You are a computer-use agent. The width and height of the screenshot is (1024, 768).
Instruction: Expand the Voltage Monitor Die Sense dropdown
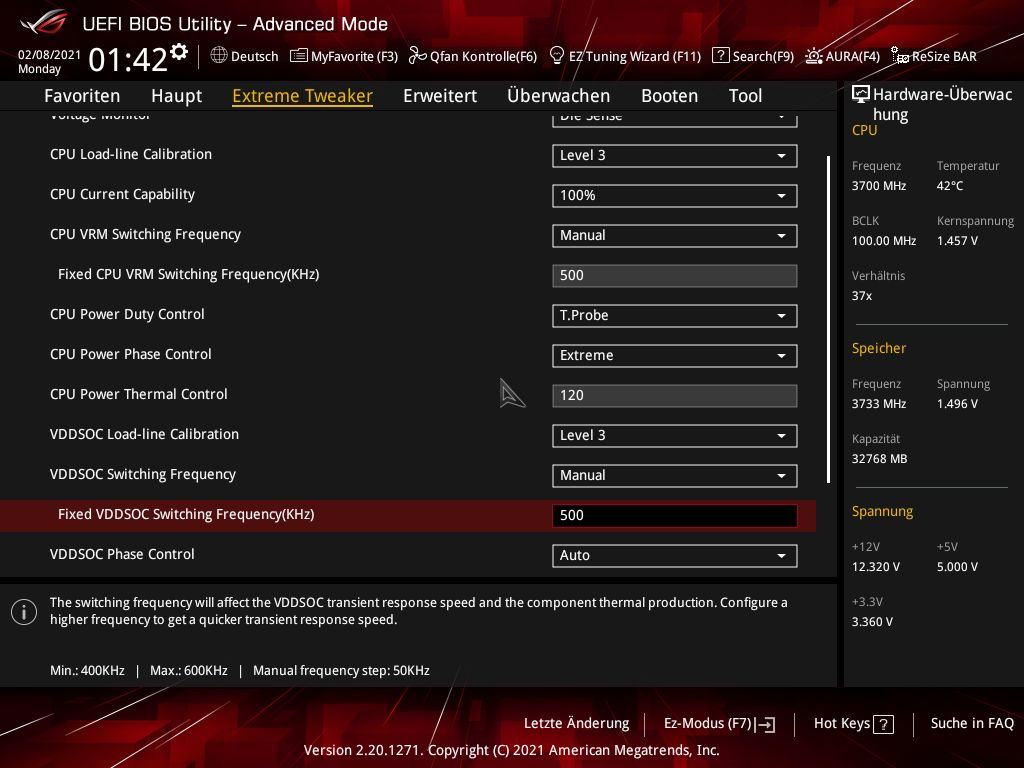pos(675,118)
